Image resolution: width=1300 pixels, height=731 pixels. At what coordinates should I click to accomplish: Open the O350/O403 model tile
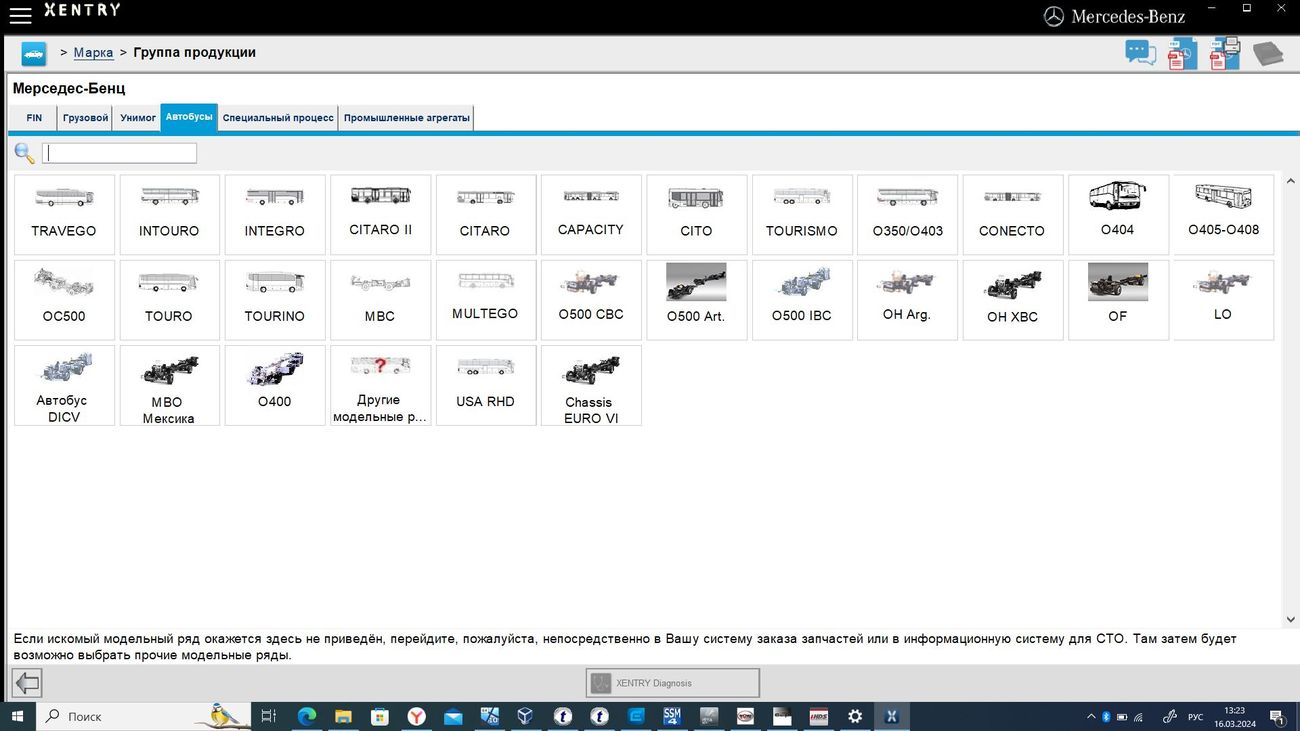(908, 215)
